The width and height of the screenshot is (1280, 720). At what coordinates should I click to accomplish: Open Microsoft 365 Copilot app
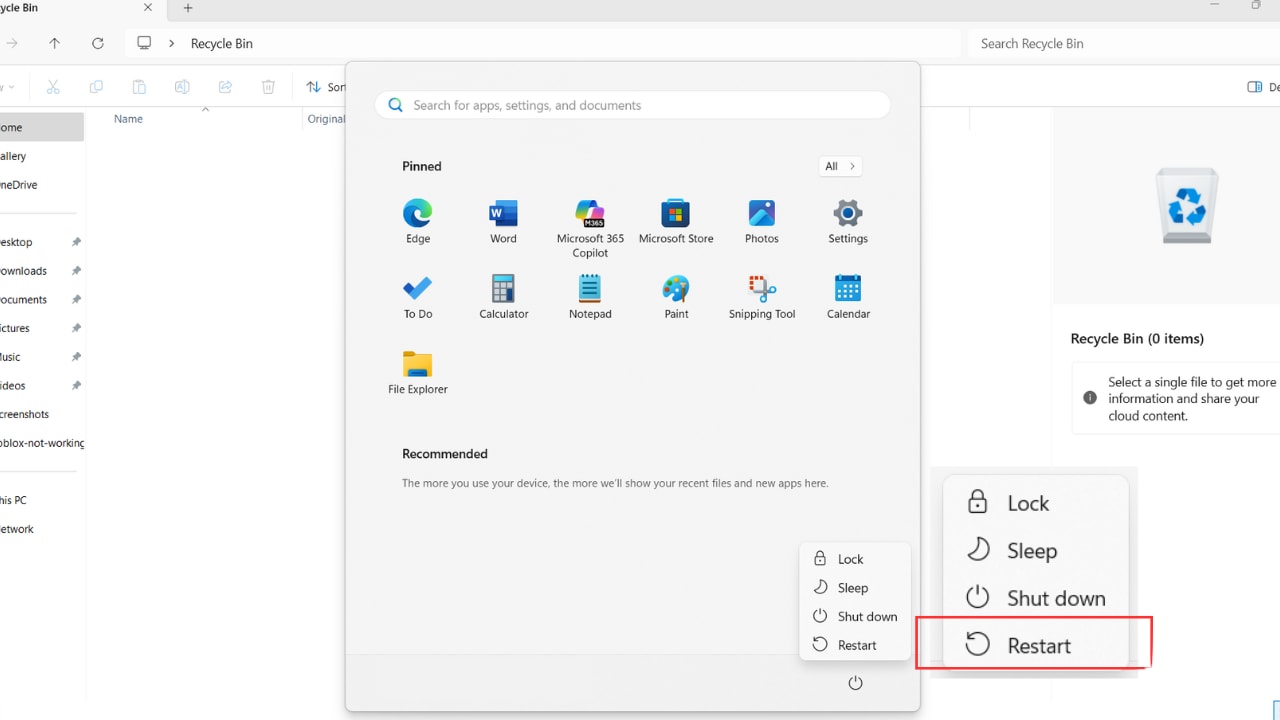(590, 228)
